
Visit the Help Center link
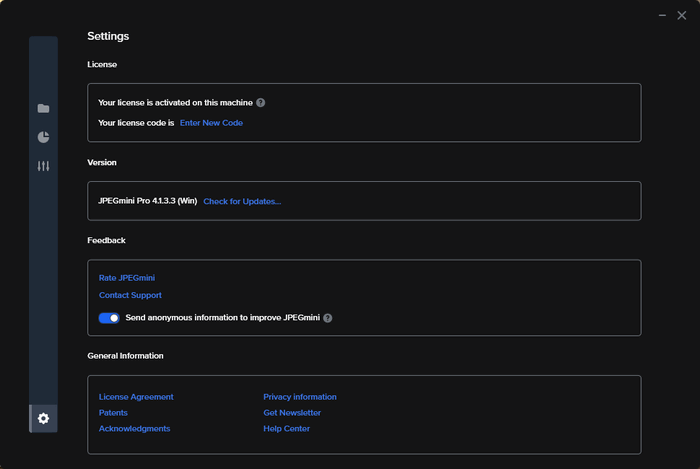point(287,429)
